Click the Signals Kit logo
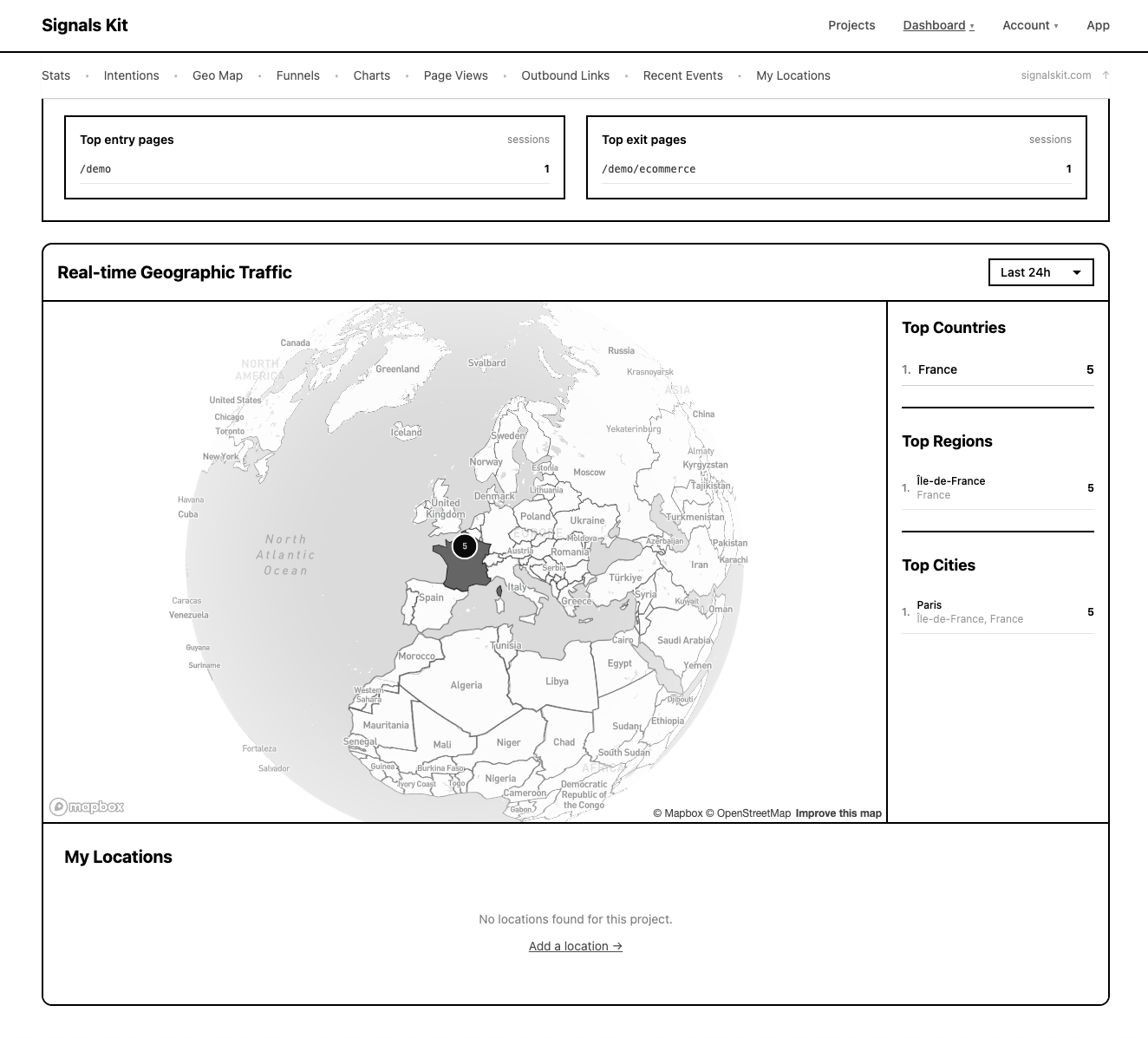The width and height of the screenshot is (1148, 1038). (x=84, y=25)
